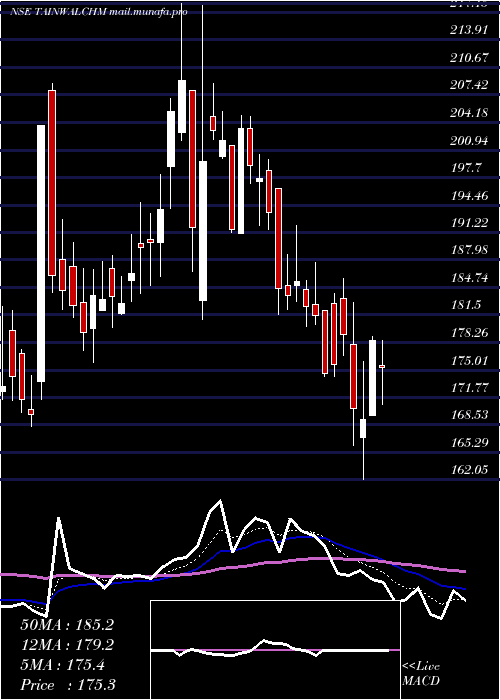Click the 168.53 price axis label

pos(469,415)
